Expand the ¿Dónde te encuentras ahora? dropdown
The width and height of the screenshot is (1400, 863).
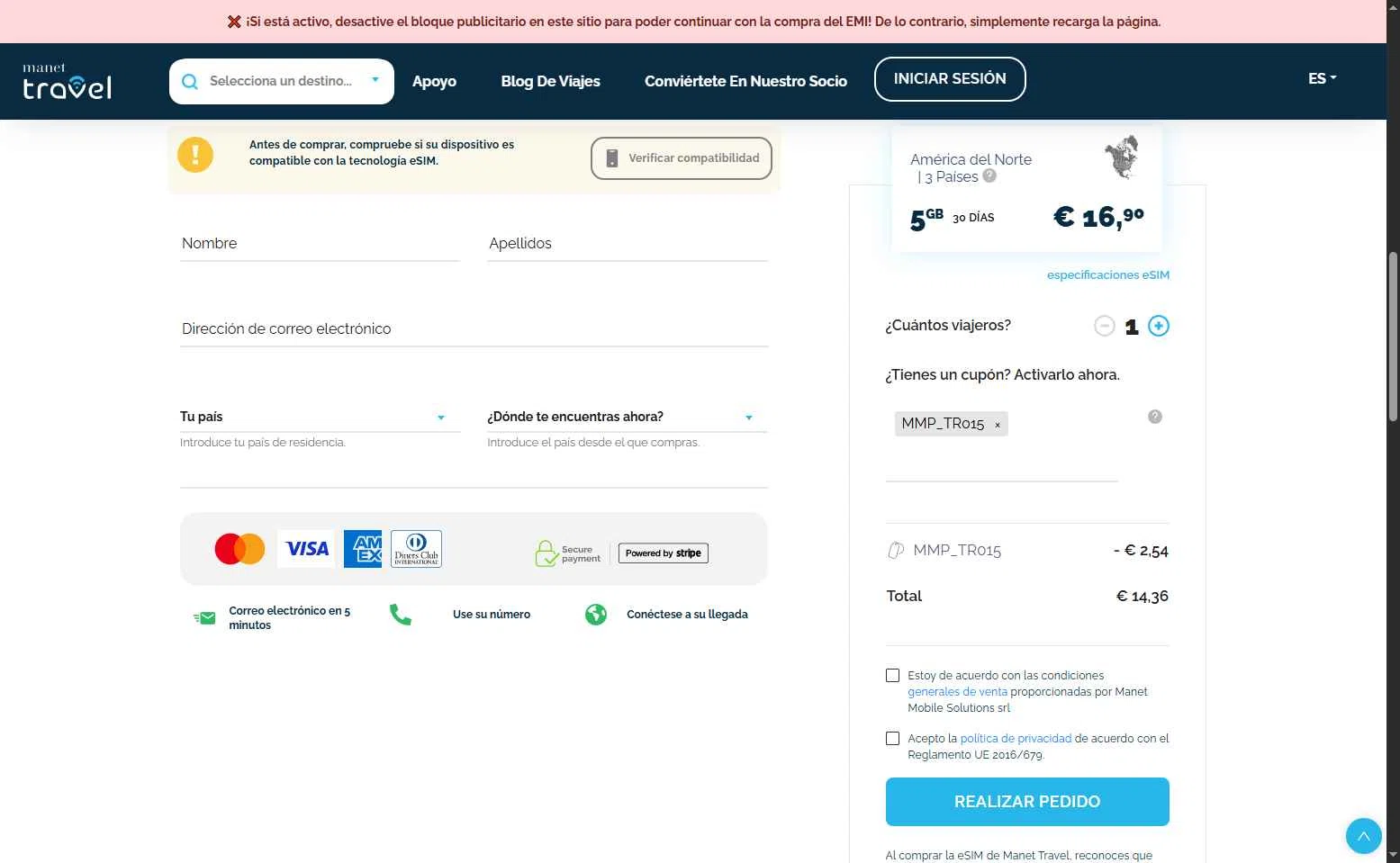click(627, 417)
